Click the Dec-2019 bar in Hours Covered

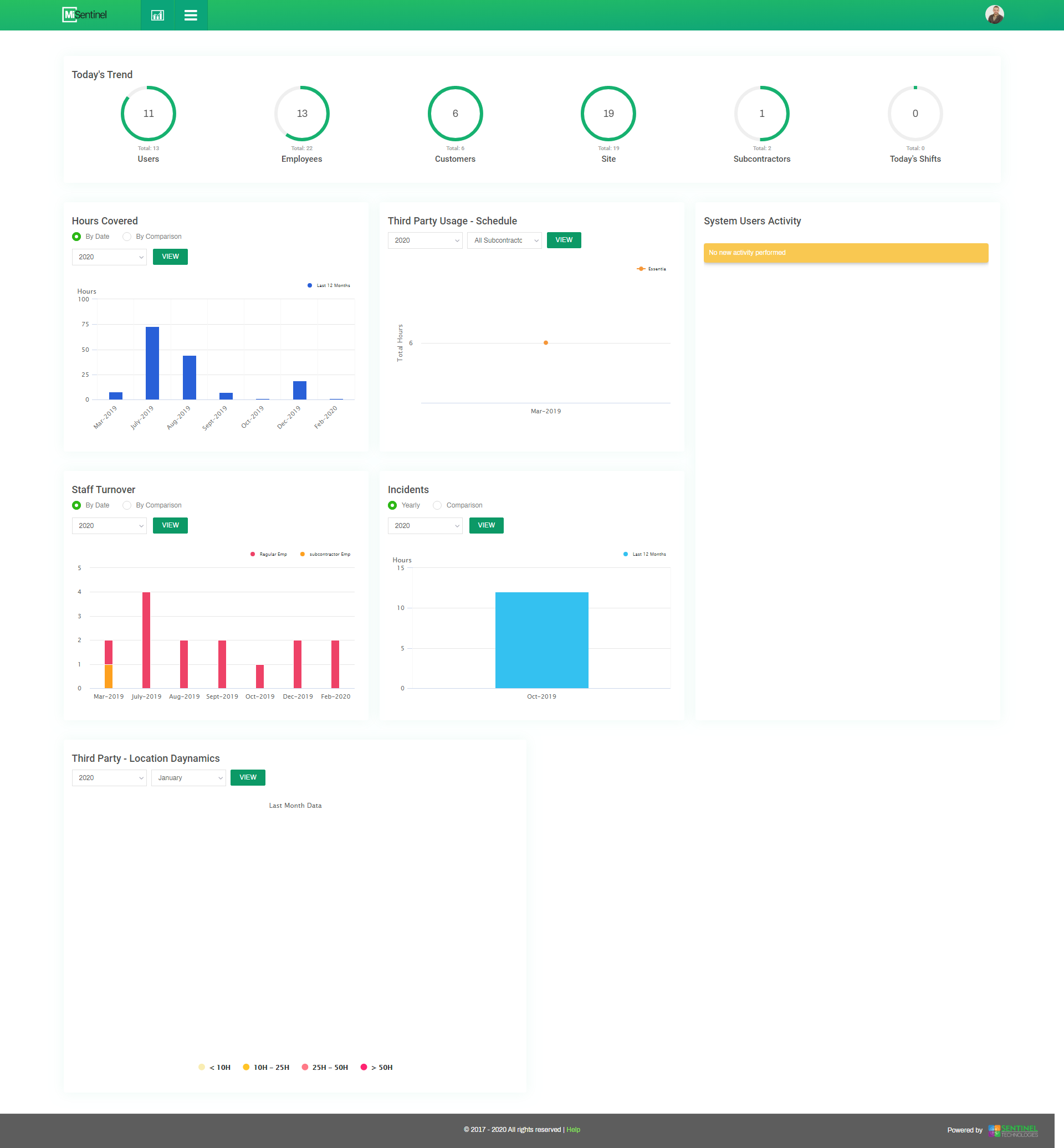point(299,391)
